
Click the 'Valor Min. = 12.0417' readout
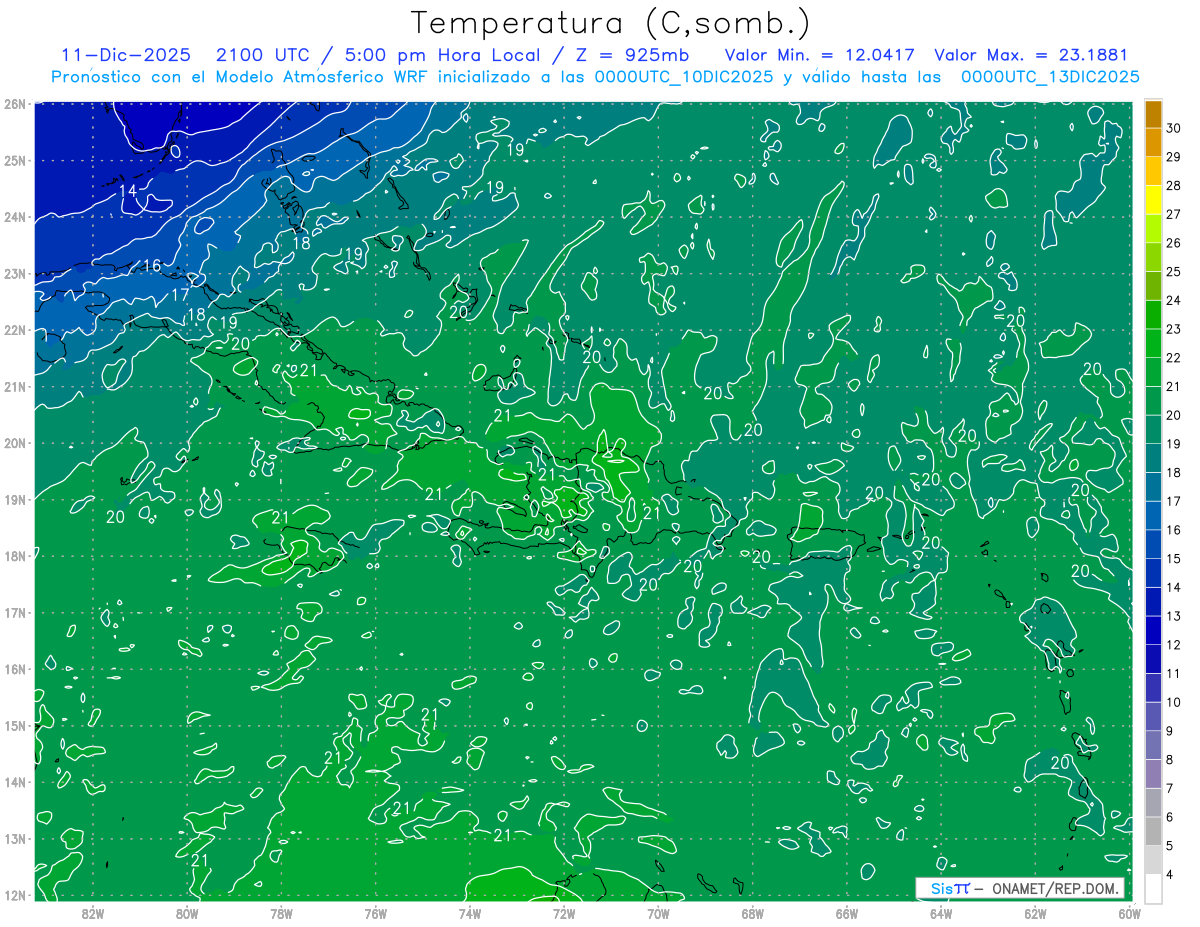click(x=819, y=55)
